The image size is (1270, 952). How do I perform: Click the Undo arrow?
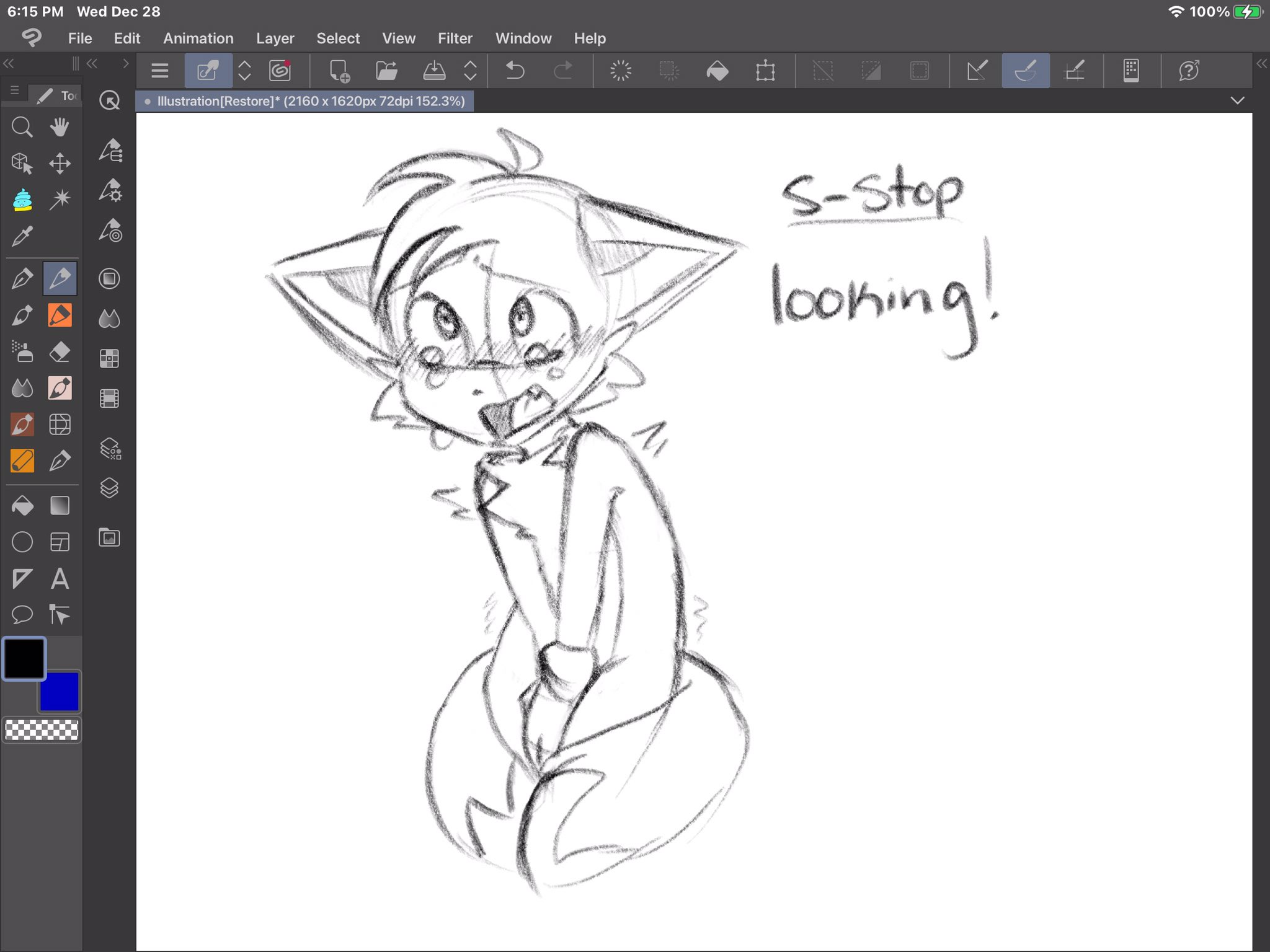tap(515, 71)
